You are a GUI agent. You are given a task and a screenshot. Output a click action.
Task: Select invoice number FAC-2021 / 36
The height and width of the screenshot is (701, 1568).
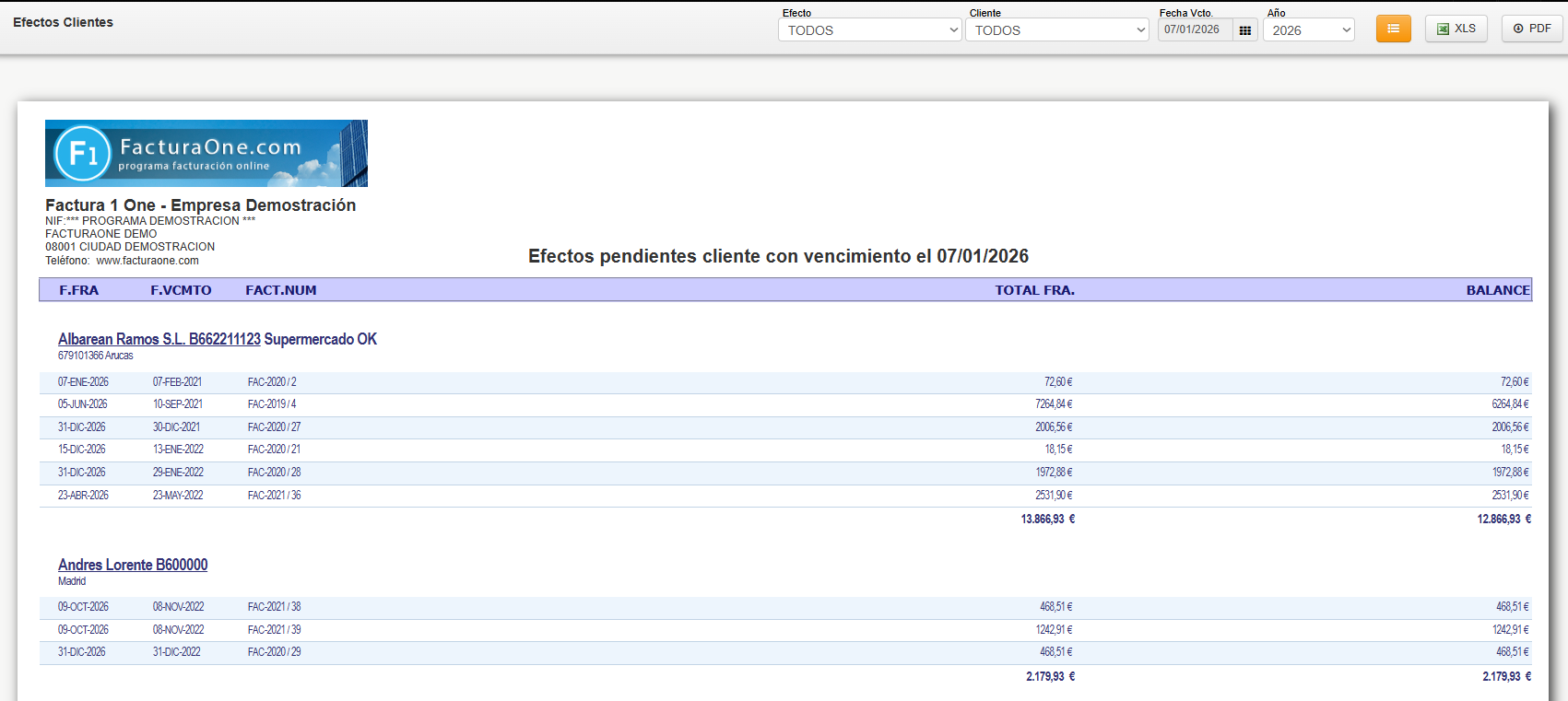point(274,496)
